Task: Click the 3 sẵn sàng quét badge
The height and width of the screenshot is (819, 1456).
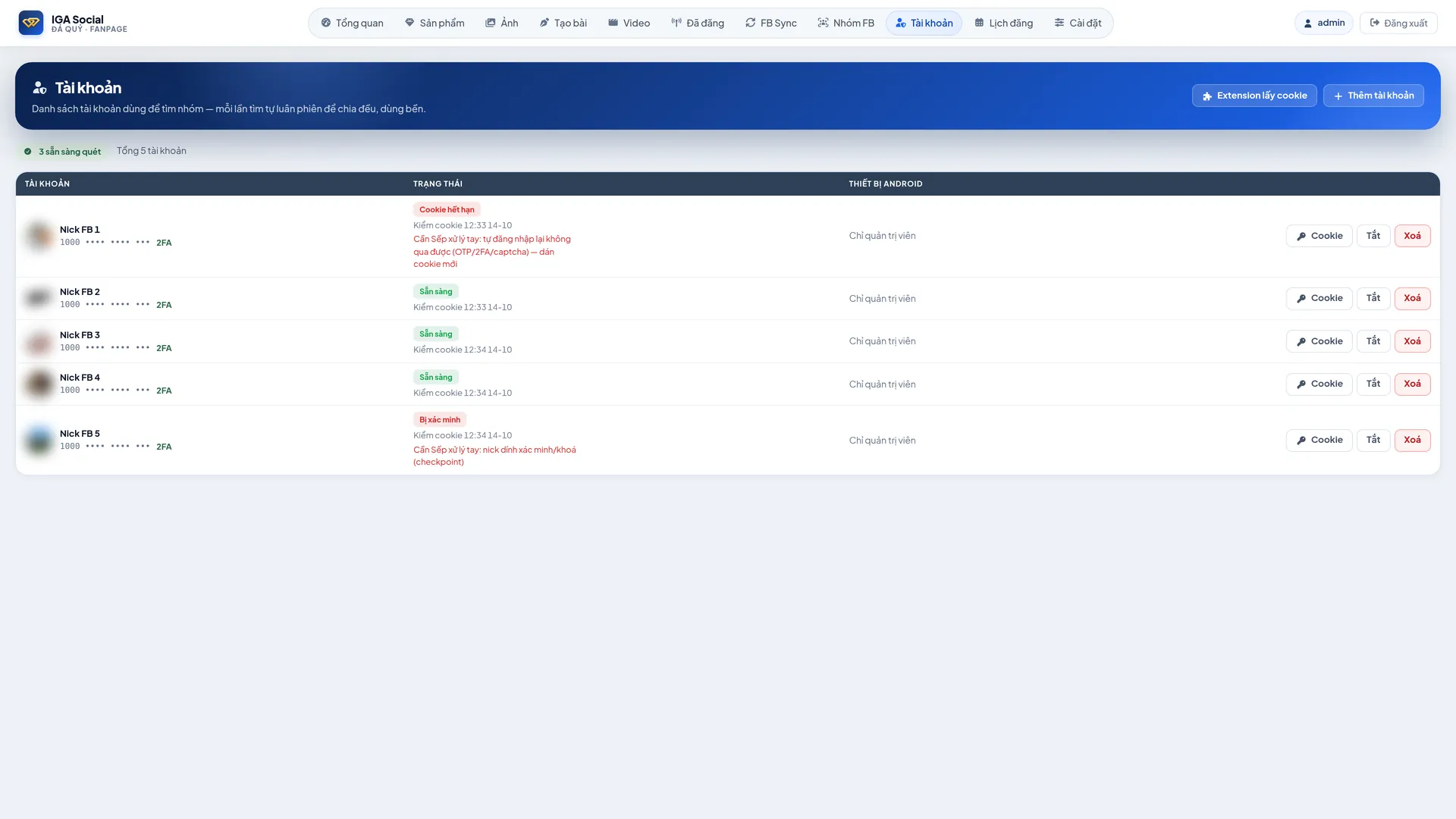Action: click(x=62, y=151)
